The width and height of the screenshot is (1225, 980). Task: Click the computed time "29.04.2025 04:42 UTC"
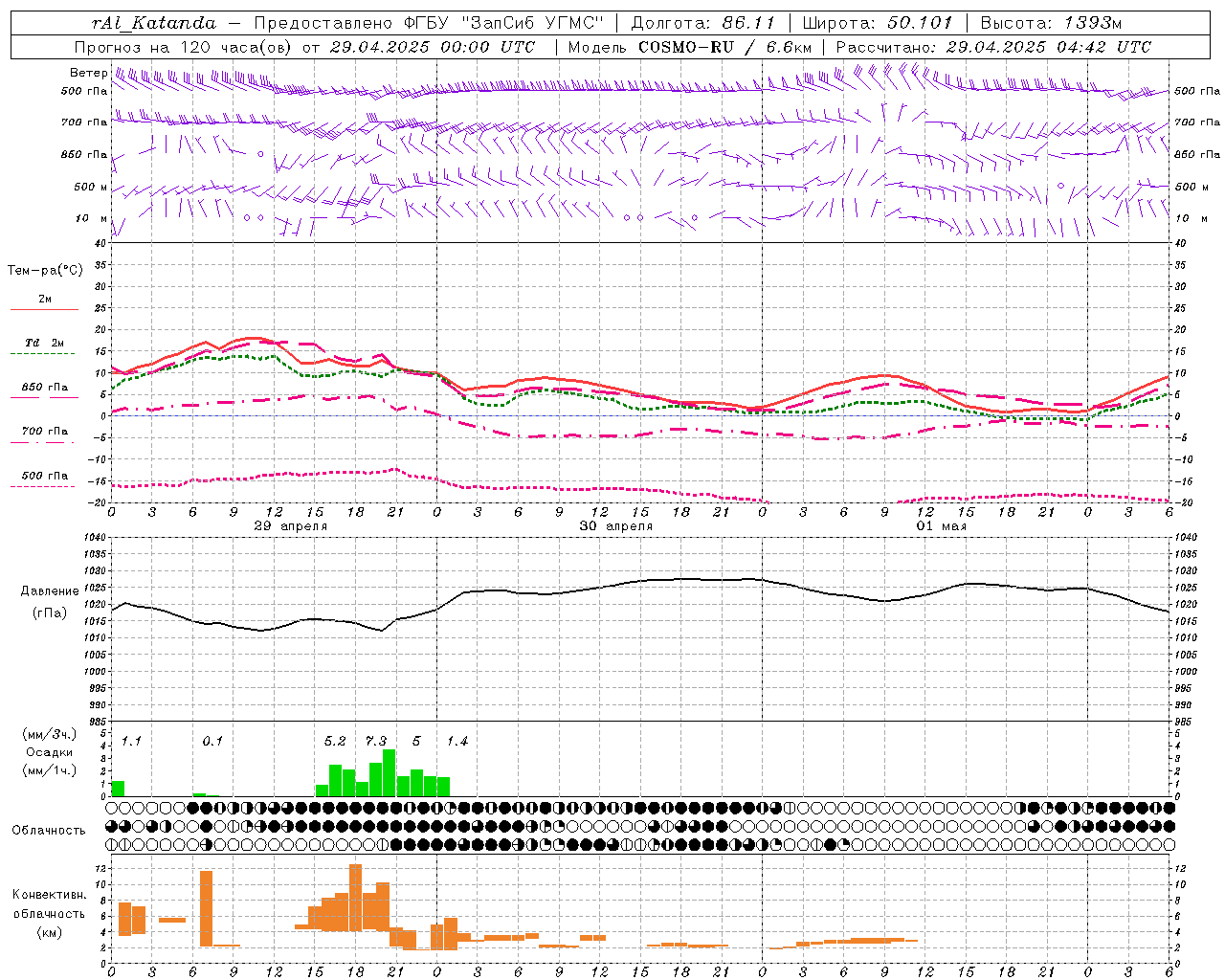(x=1049, y=47)
